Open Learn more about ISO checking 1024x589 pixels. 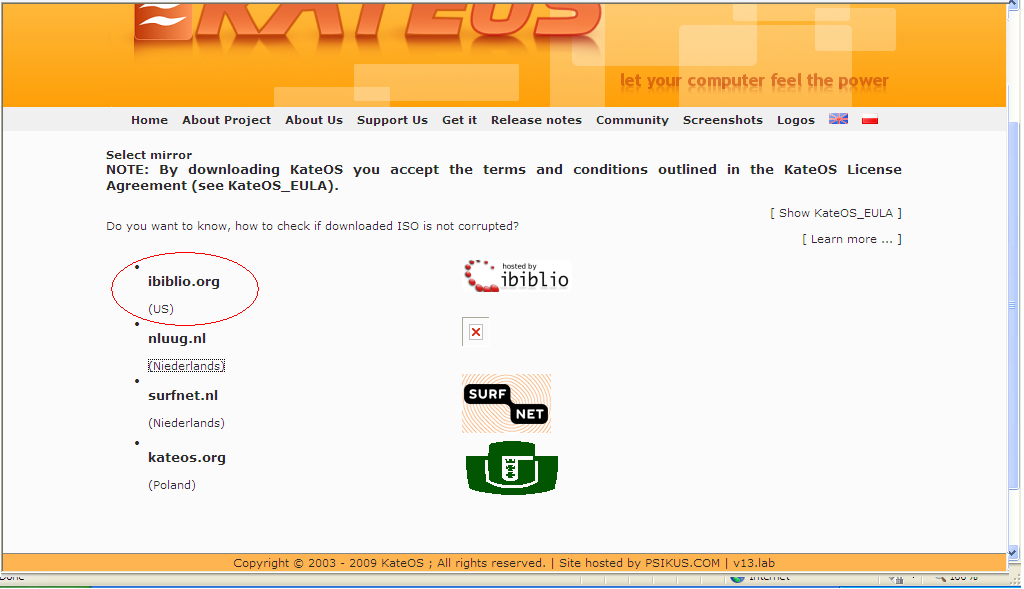click(852, 239)
